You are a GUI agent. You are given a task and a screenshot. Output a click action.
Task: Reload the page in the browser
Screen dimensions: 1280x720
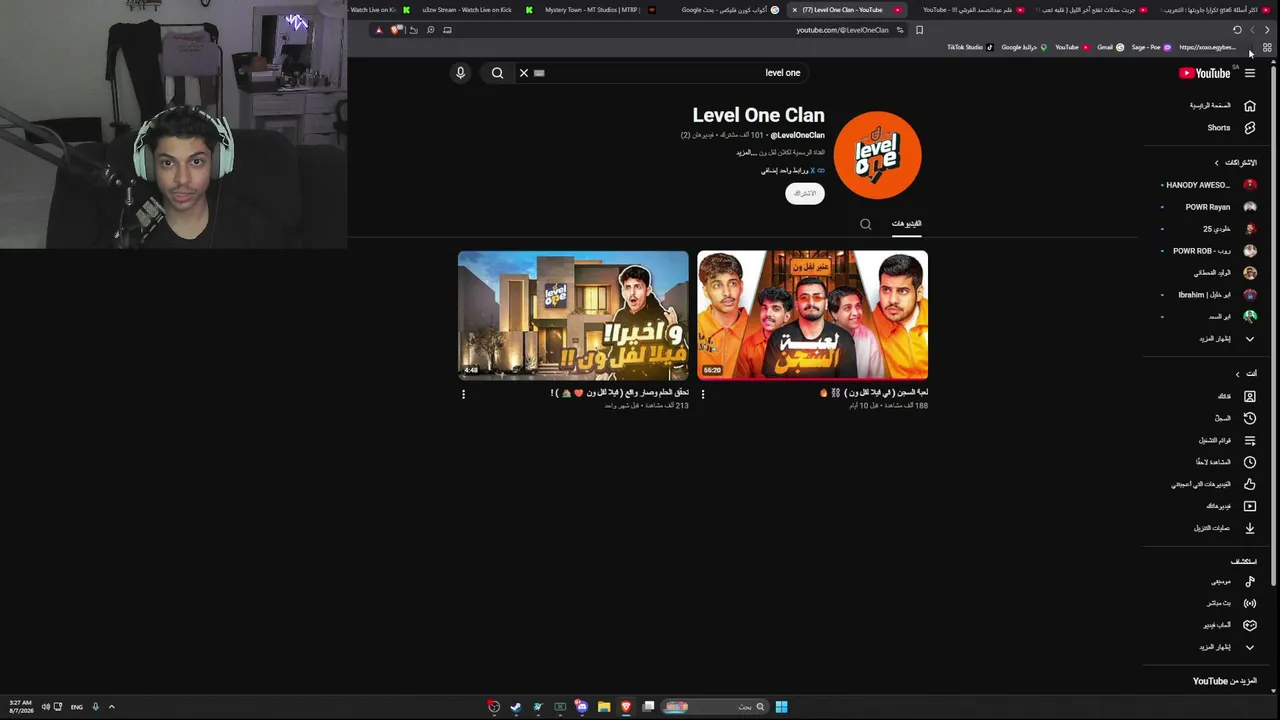1237,30
